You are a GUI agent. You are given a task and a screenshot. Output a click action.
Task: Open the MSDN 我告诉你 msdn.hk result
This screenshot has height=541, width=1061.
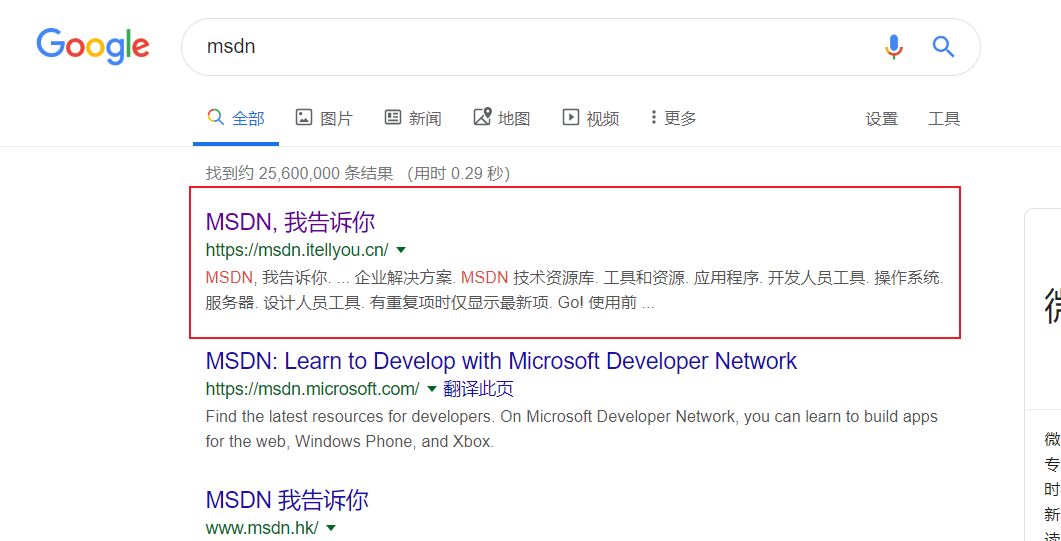(287, 500)
